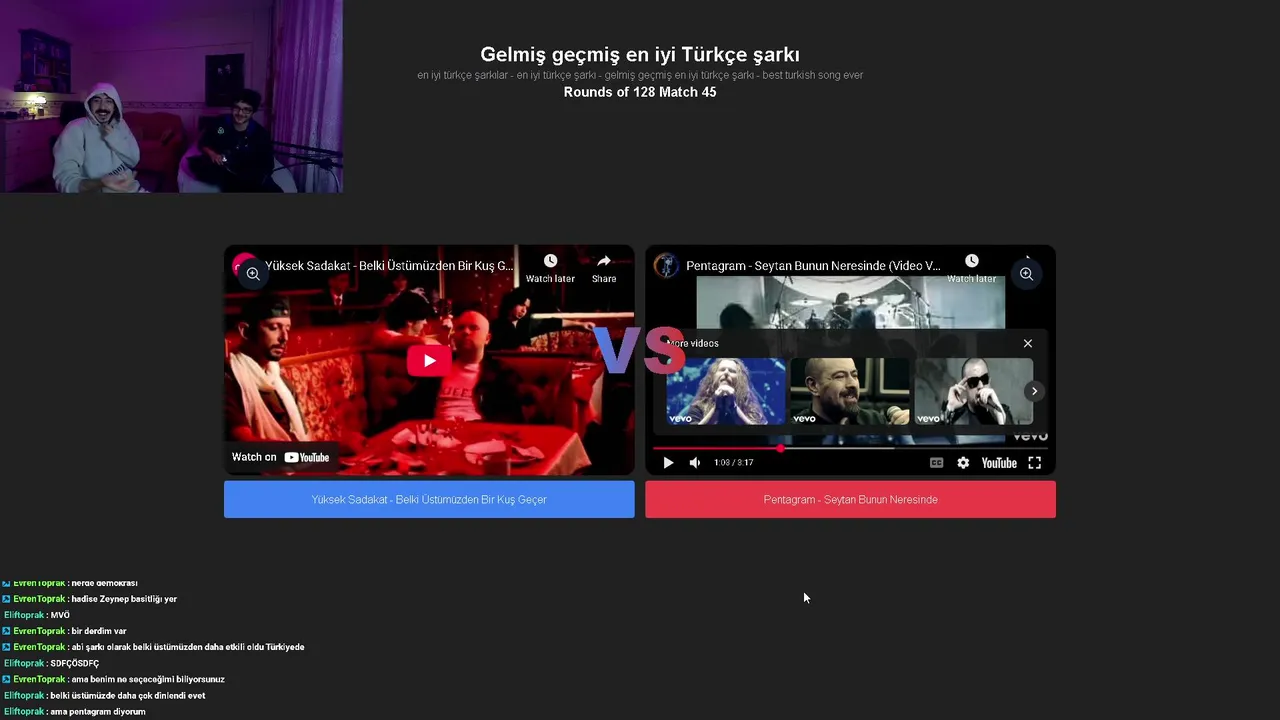
Task: Zoom the left video with magnifier icon
Action: (253, 273)
